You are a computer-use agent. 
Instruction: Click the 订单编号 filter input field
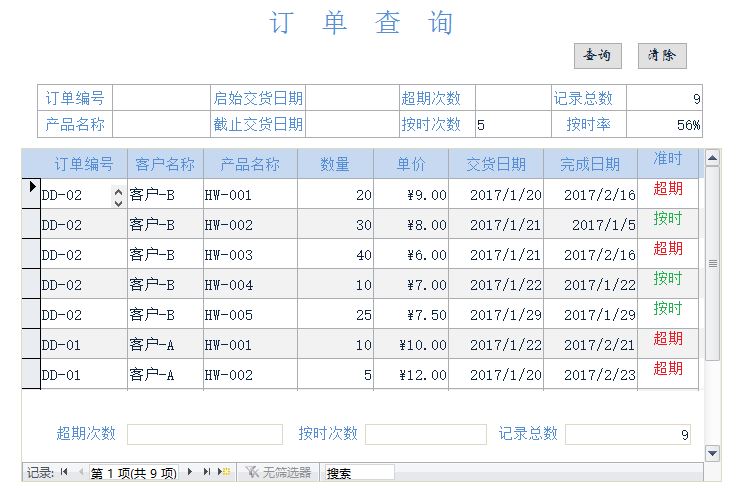161,98
